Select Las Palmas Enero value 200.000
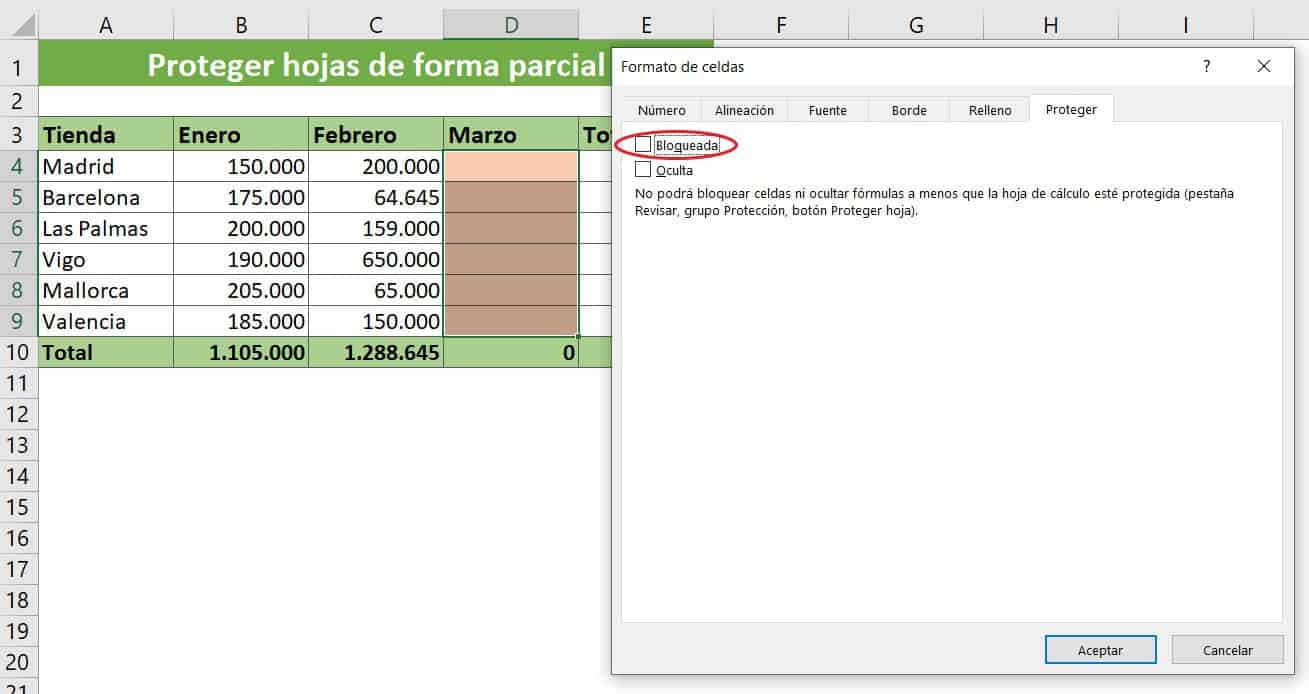The image size is (1309, 694). 241,228
